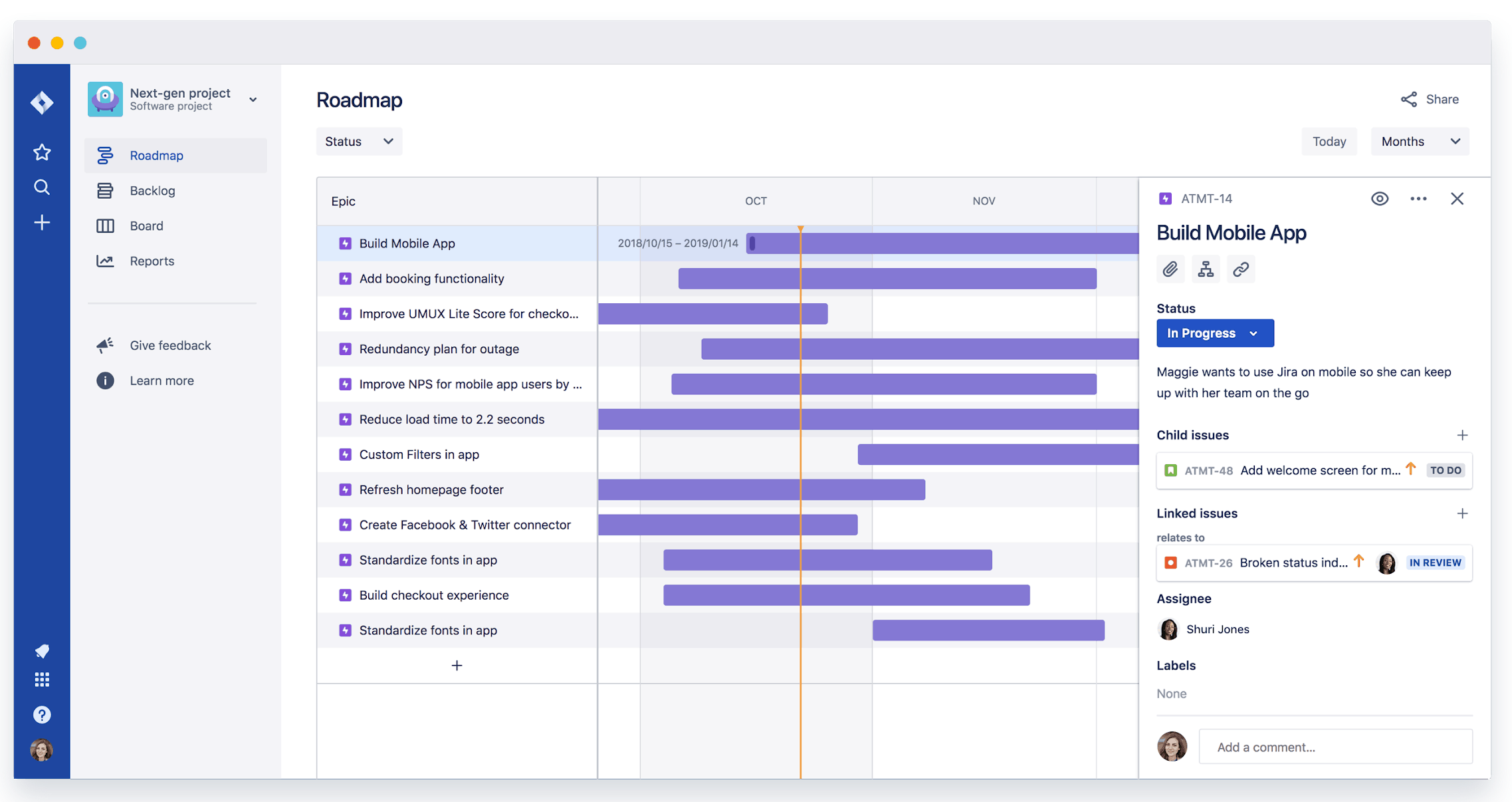Open help with the question mark icon
1512x802 pixels.
(42, 714)
